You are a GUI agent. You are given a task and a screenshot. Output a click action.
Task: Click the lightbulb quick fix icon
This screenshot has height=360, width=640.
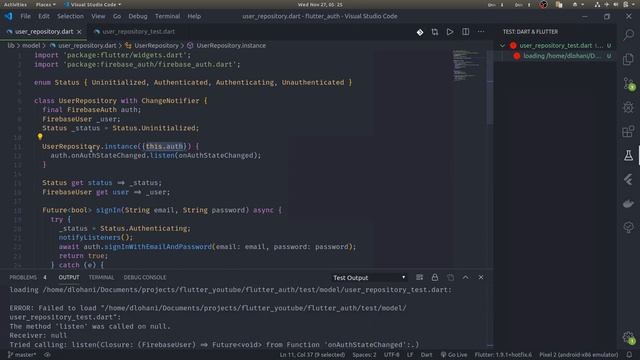[x=40, y=137]
